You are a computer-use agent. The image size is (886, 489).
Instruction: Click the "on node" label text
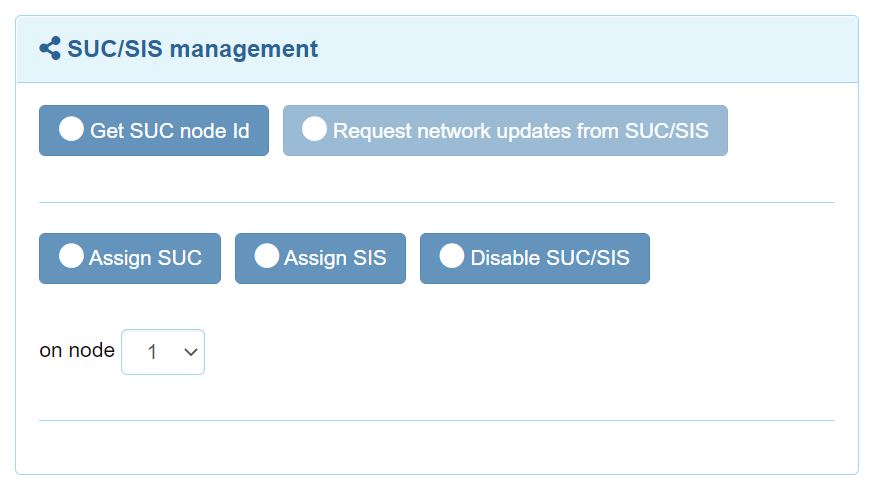pyautogui.click(x=77, y=351)
